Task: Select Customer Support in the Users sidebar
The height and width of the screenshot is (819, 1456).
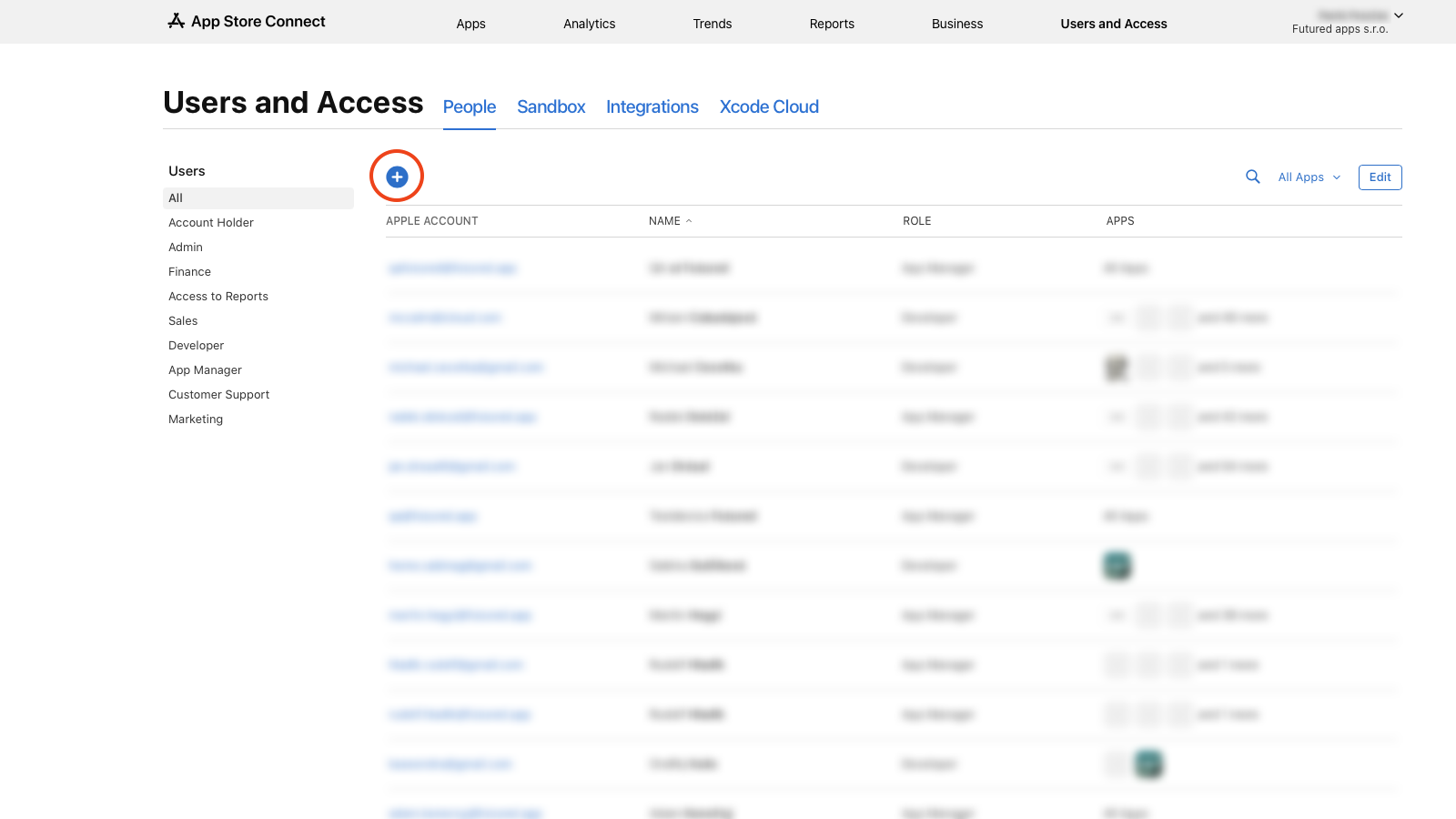Action: coord(218,395)
